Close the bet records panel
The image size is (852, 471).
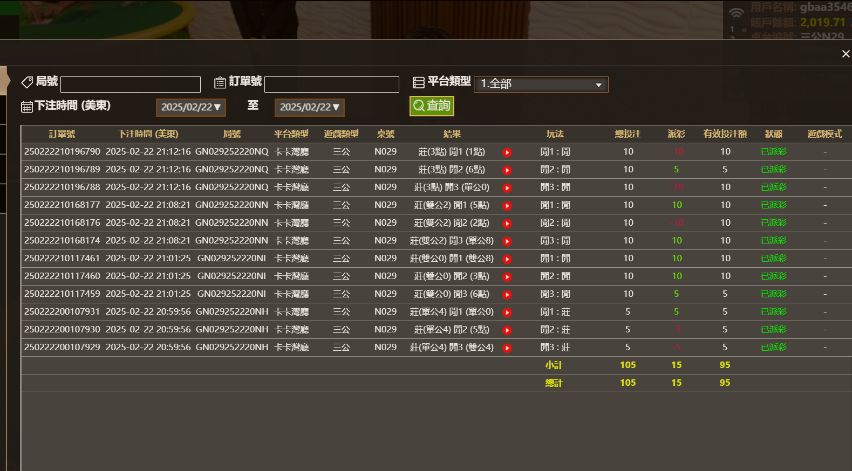pos(844,54)
